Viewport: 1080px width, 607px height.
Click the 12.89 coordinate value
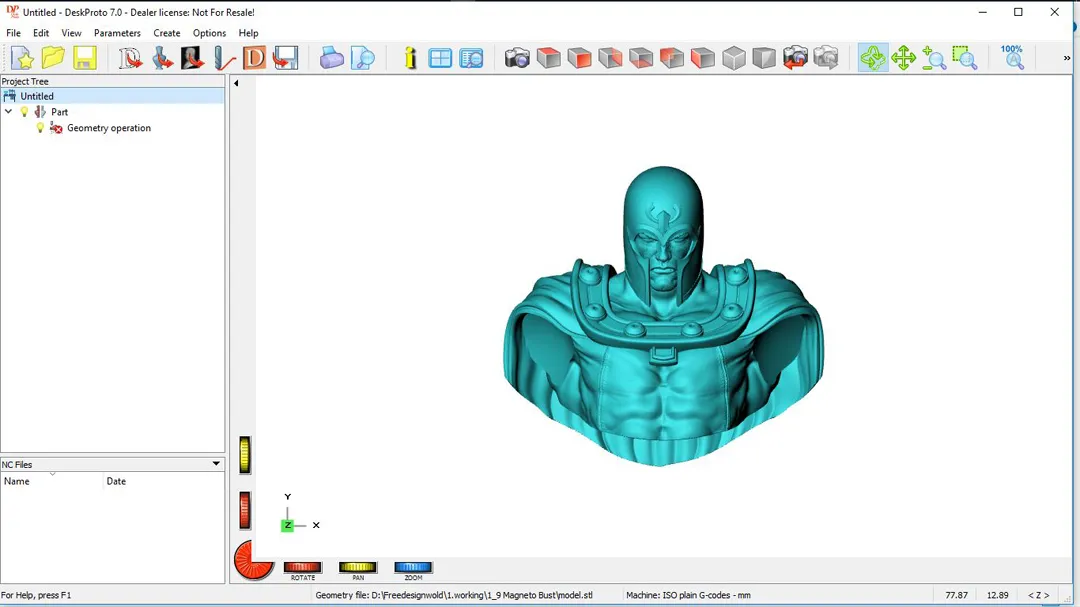[997, 595]
